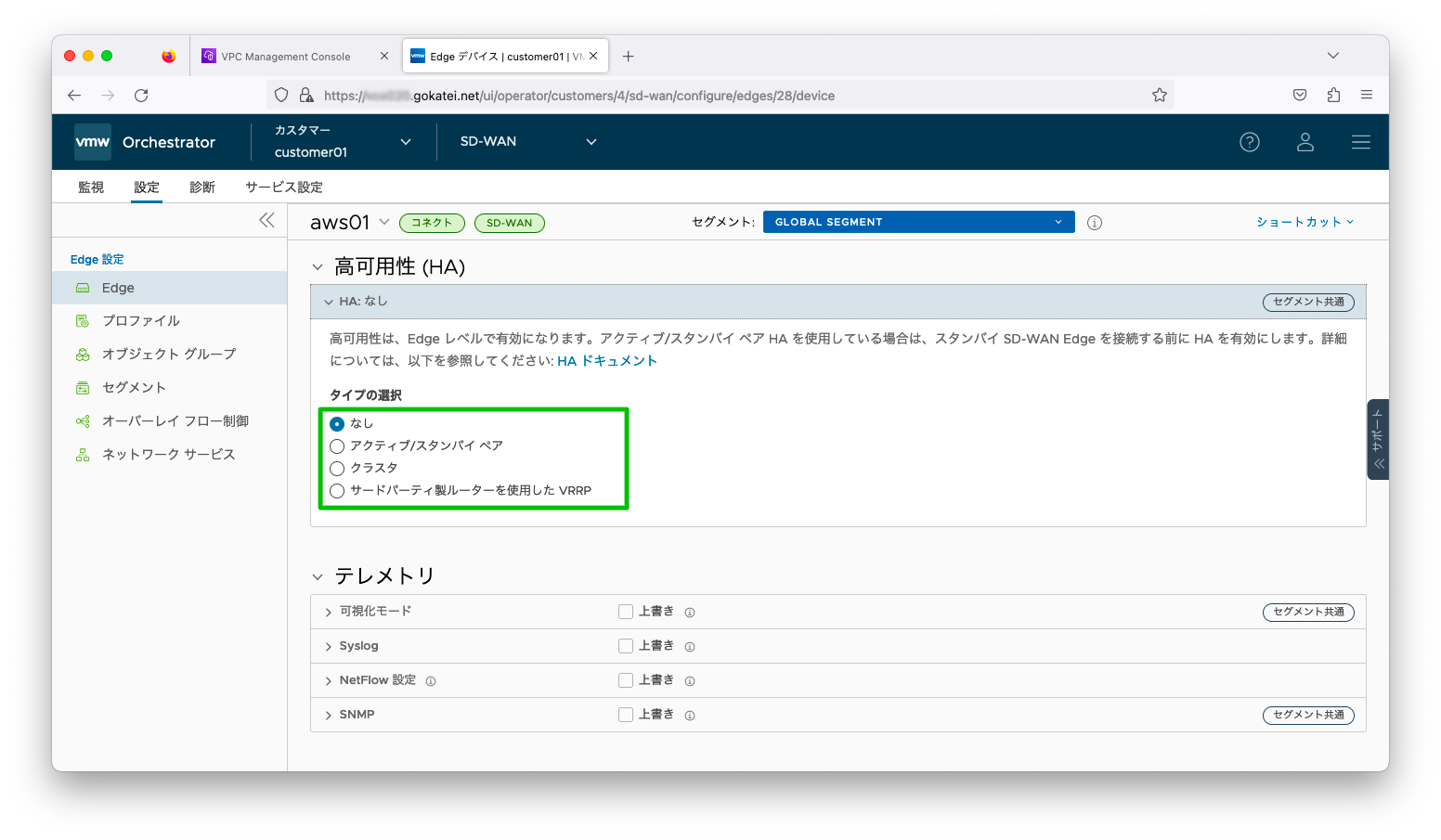Open the aws01 edge selector chevron
The image size is (1441, 840).
384,222
